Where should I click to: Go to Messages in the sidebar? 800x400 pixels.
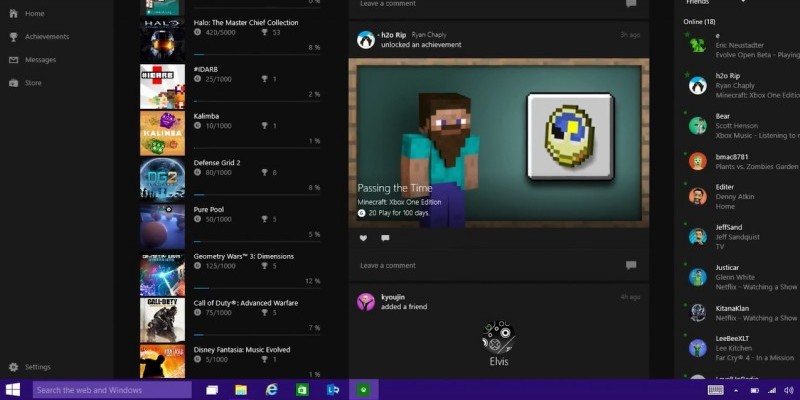(x=40, y=60)
